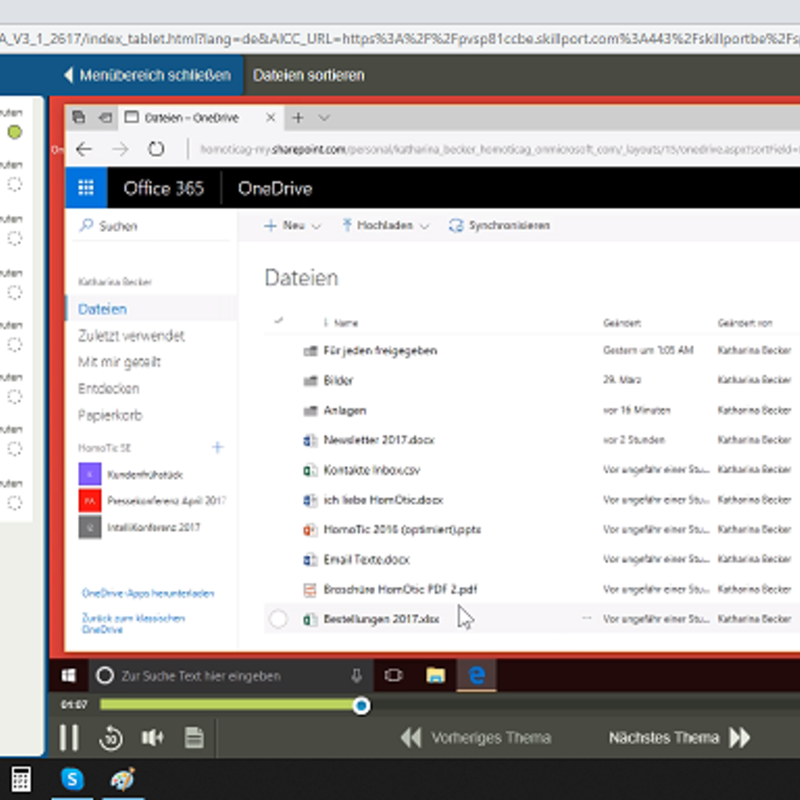Click the PowerPoint icon of HomoTic 2016 file
The image size is (800, 800).
[310, 530]
